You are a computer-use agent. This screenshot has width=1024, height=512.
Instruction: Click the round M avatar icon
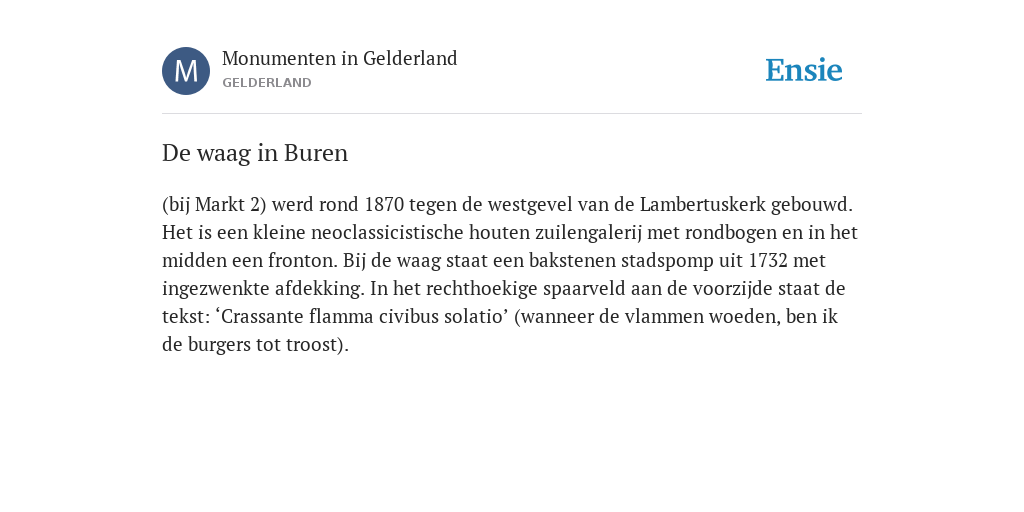click(x=186, y=71)
